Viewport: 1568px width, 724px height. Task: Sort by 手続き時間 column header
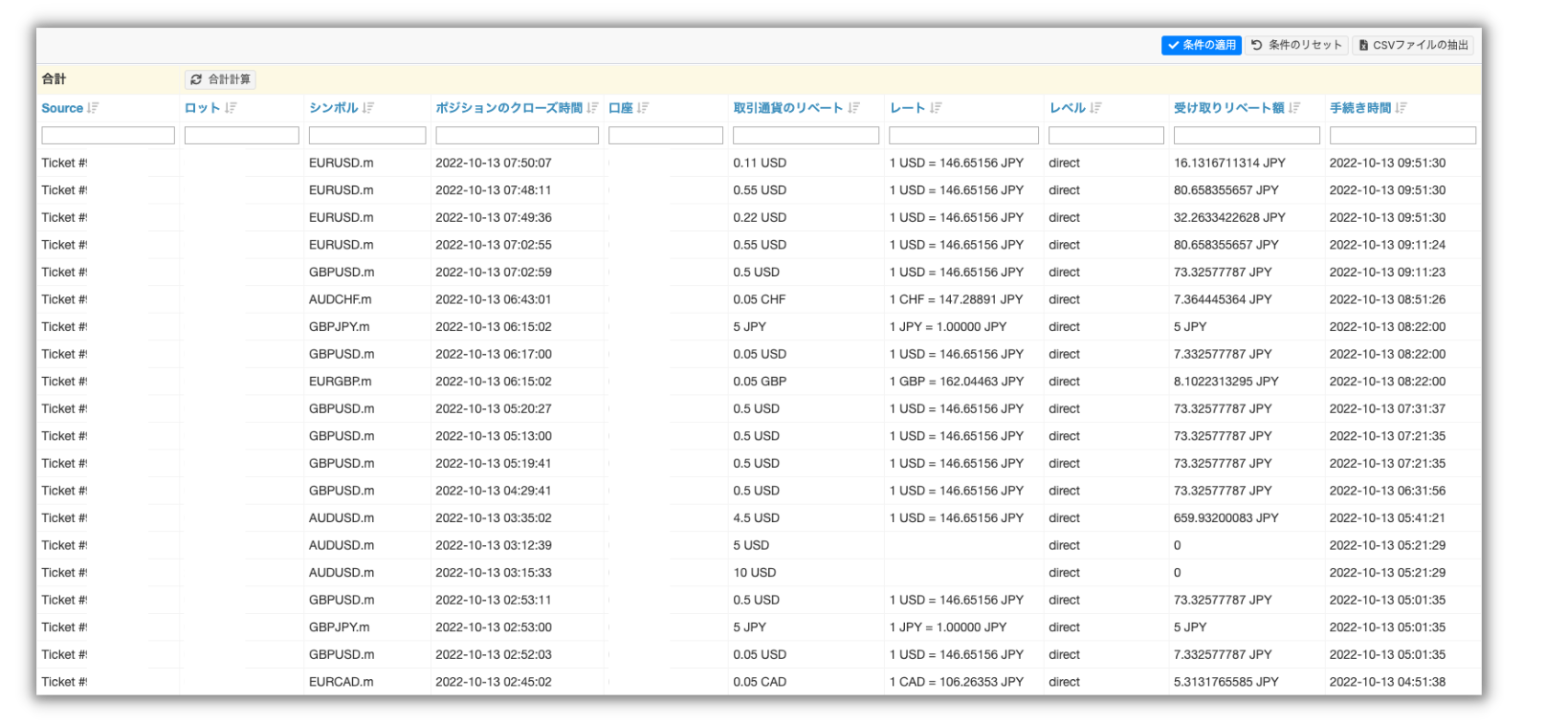[x=1360, y=108]
